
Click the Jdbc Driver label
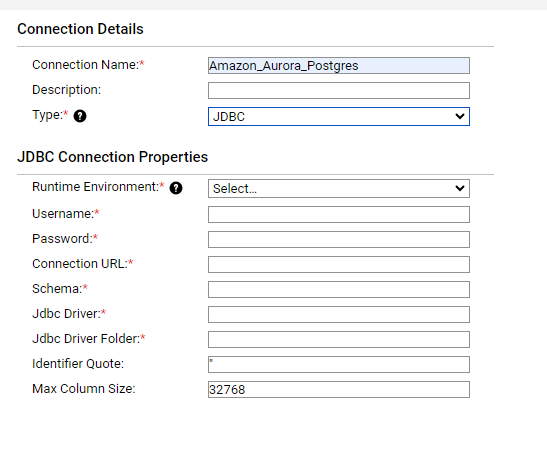click(x=69, y=314)
